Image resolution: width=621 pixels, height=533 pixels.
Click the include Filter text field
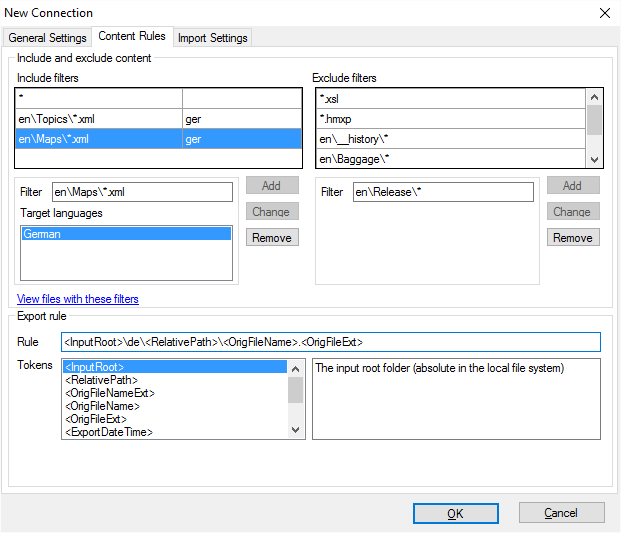coord(141,191)
